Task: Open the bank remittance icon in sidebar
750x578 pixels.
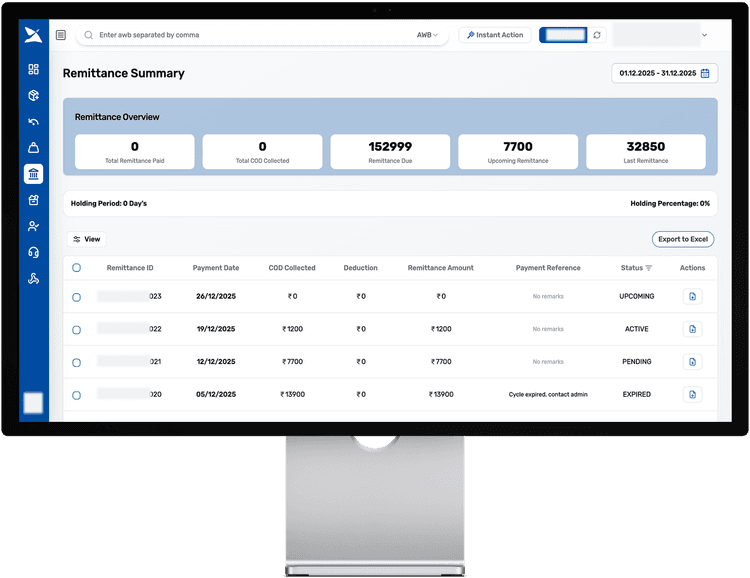Action: (x=34, y=175)
